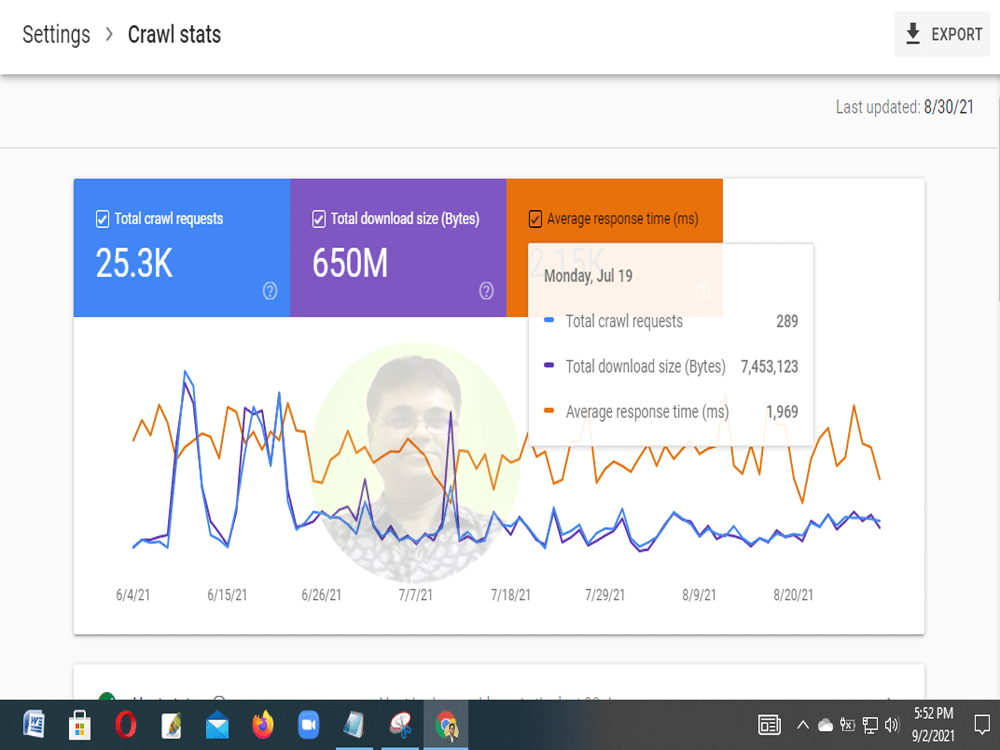The width and height of the screenshot is (1000, 750).
Task: Click the battery status tray icon
Action: point(847,725)
